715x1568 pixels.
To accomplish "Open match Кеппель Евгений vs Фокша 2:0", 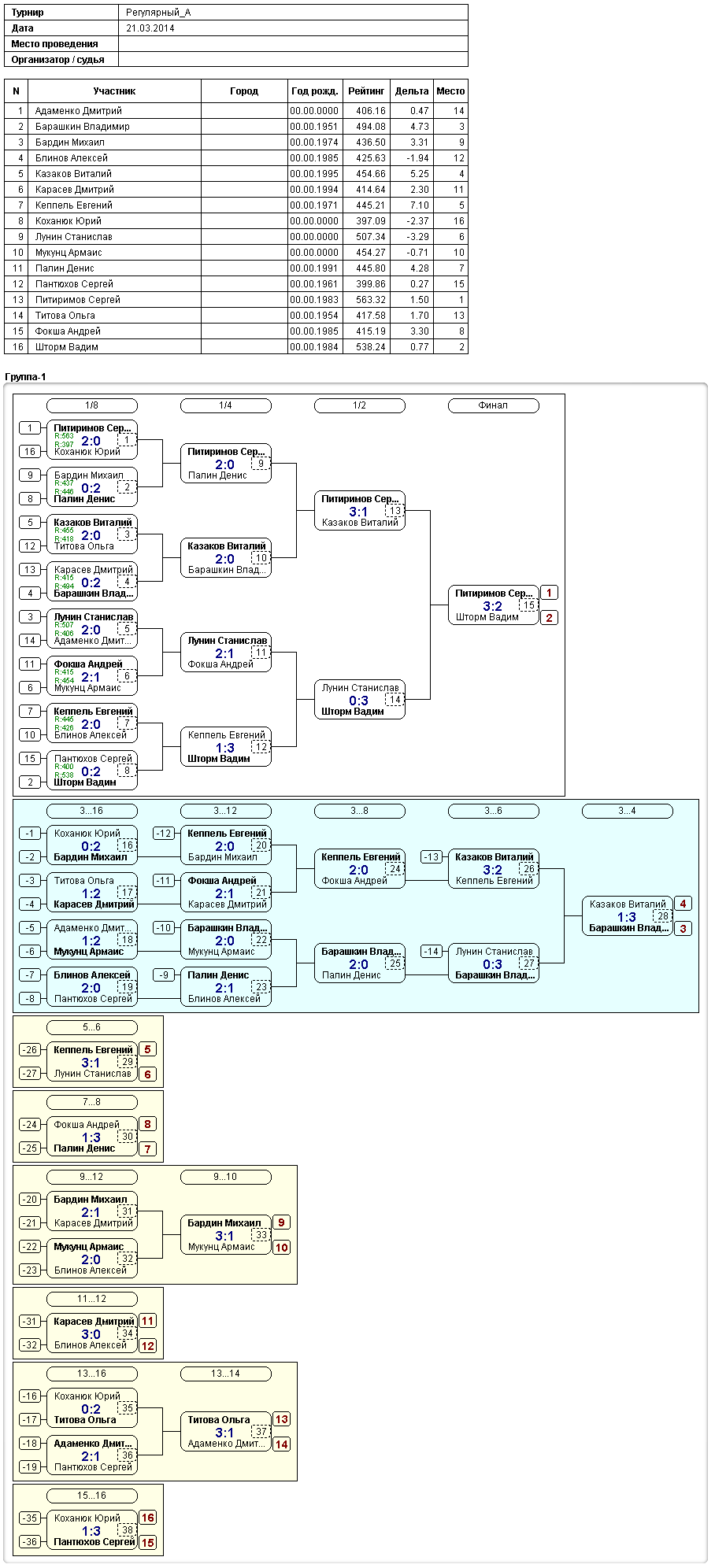I will click(x=360, y=869).
